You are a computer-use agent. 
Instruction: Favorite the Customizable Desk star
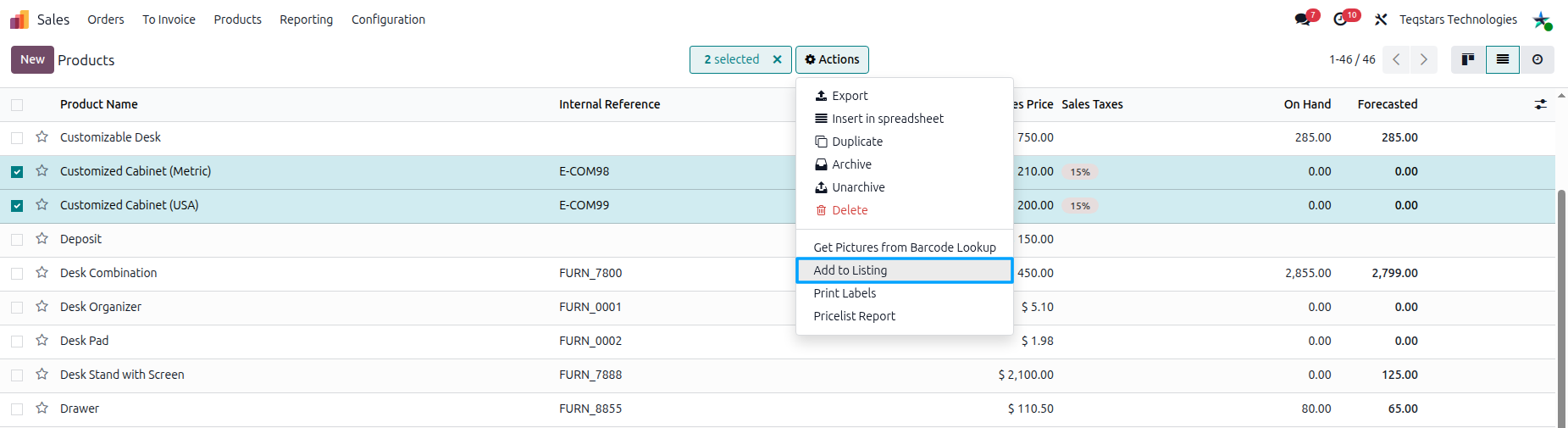click(42, 136)
